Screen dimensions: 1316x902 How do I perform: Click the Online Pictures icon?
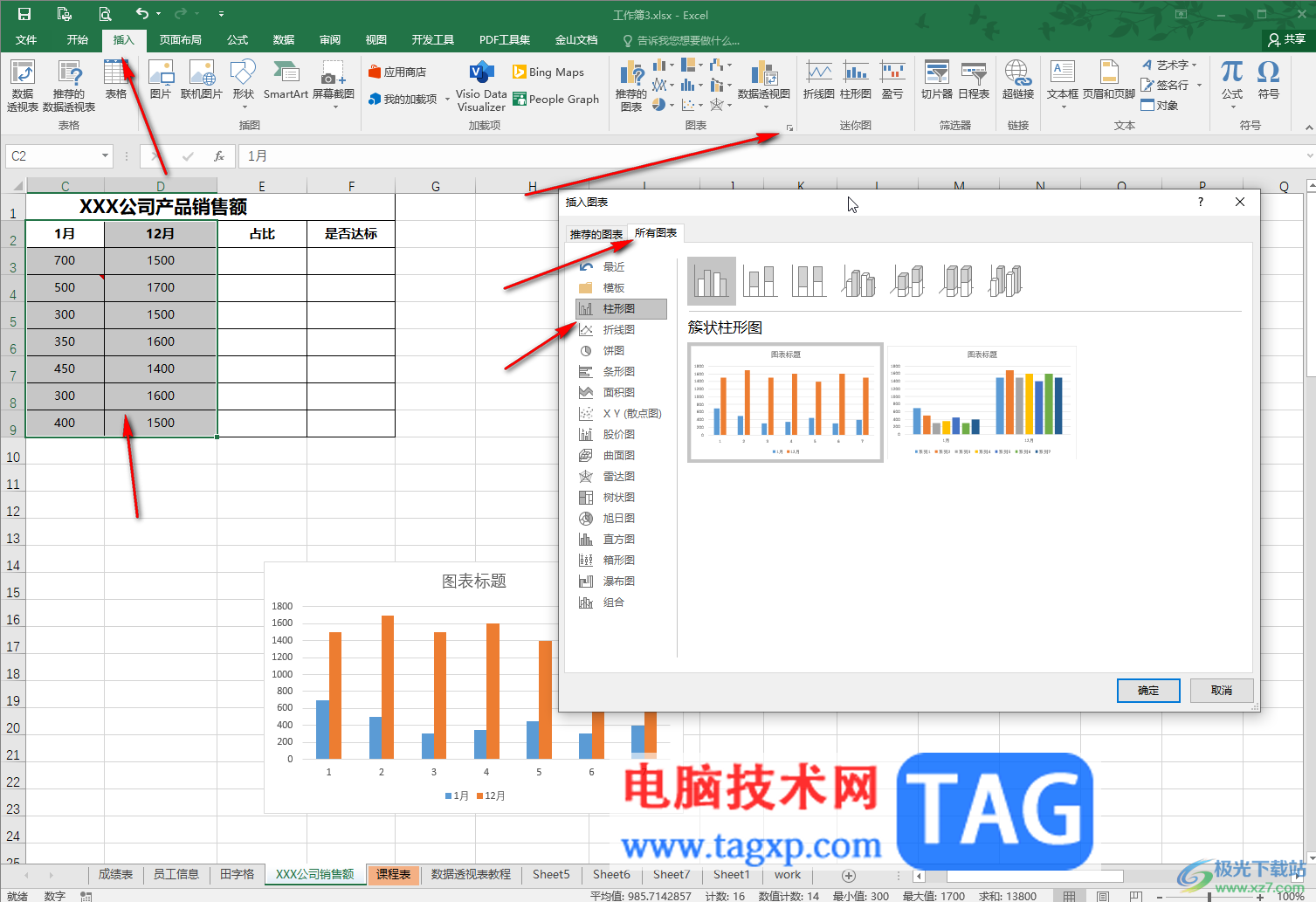[202, 79]
